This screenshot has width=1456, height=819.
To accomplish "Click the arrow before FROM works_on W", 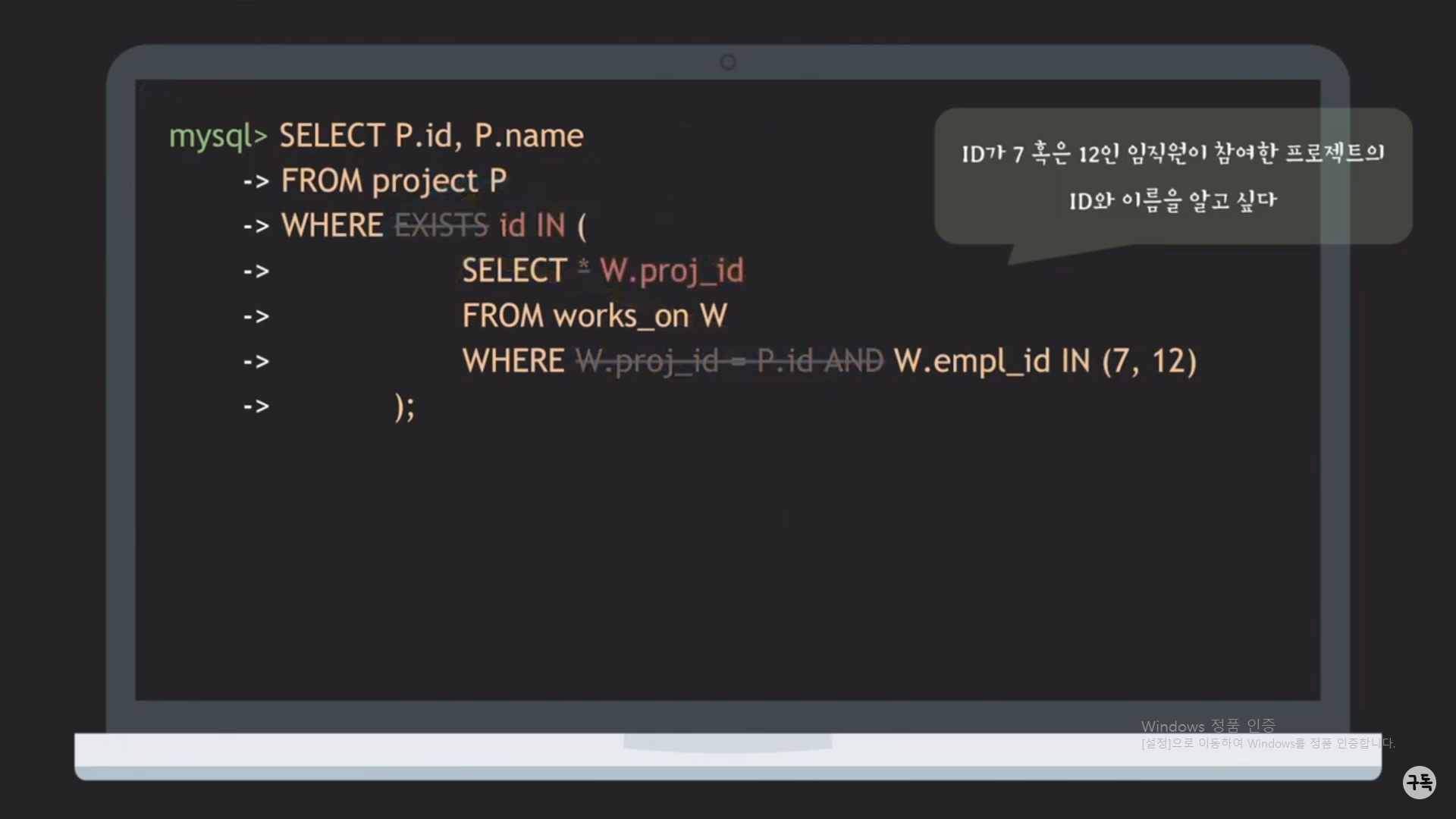I will 256,316.
